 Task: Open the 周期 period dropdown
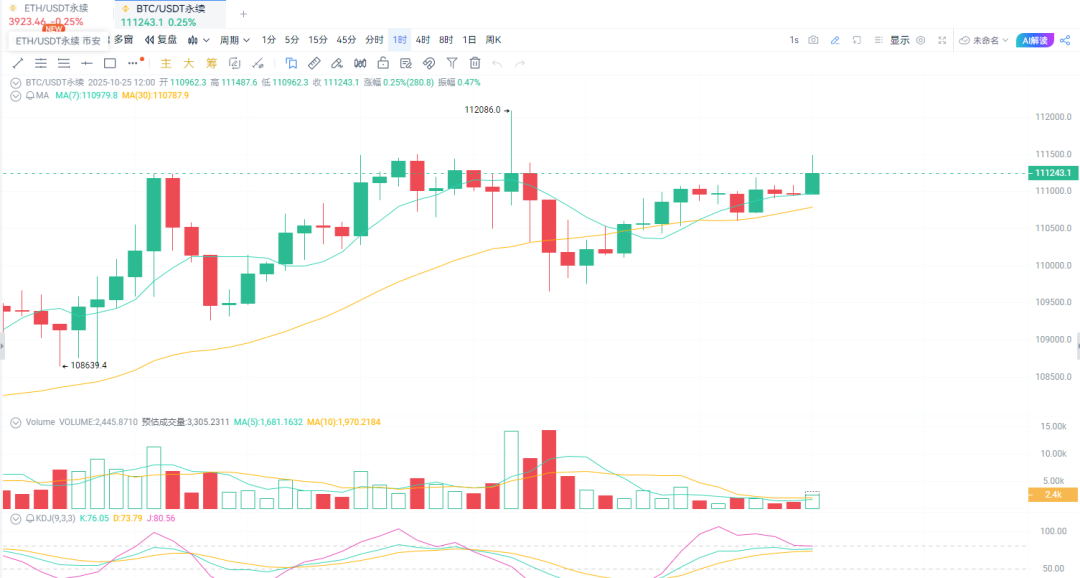235,40
